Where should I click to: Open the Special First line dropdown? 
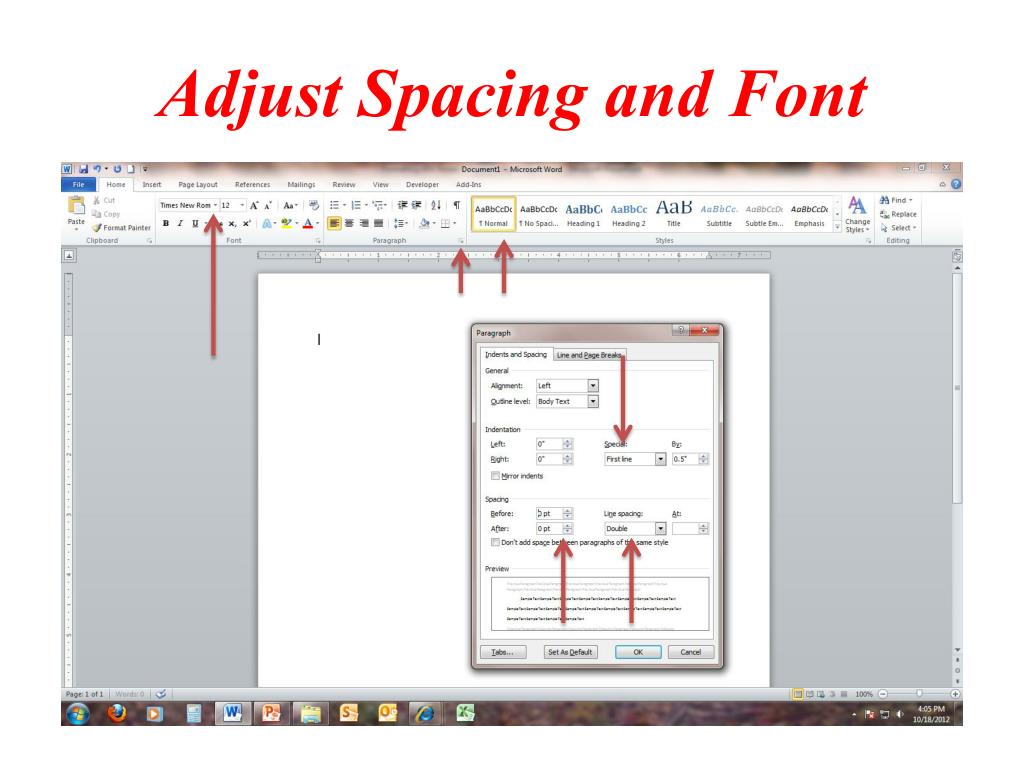click(x=661, y=459)
